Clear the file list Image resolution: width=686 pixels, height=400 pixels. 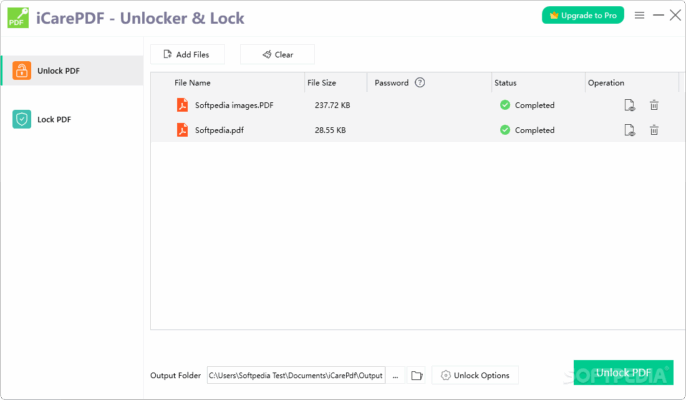coord(277,54)
